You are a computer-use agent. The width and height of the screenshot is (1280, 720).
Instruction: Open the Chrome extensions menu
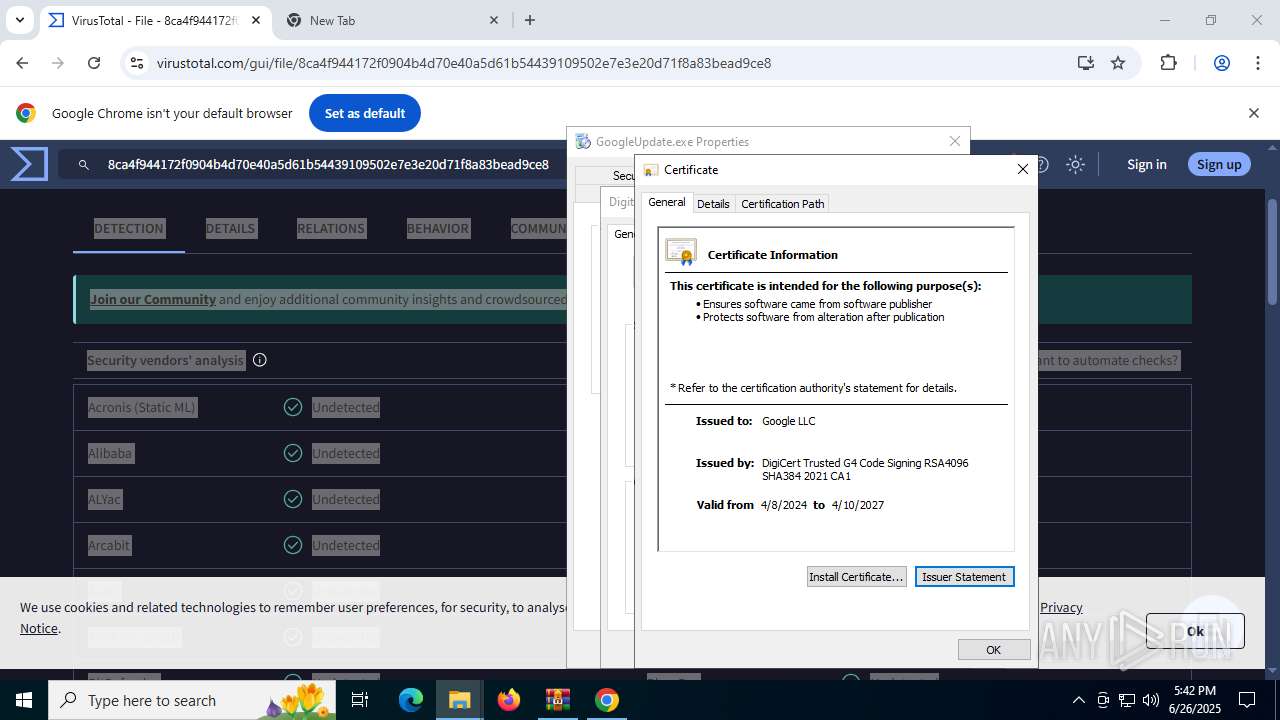[1168, 63]
